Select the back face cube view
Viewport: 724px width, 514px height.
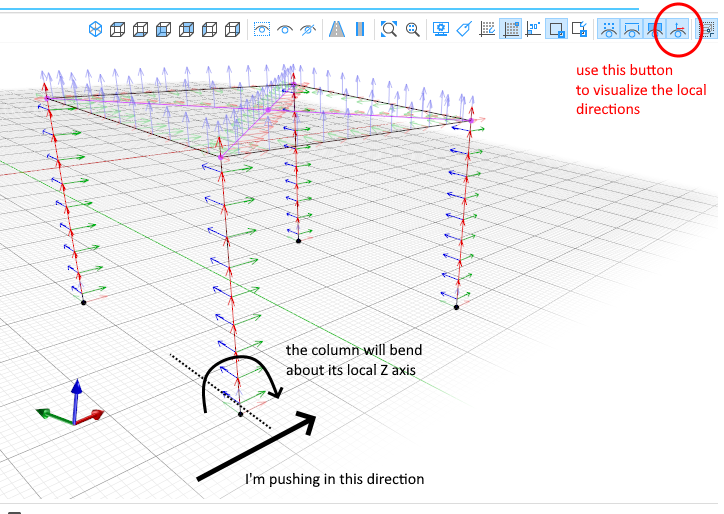(x=186, y=30)
